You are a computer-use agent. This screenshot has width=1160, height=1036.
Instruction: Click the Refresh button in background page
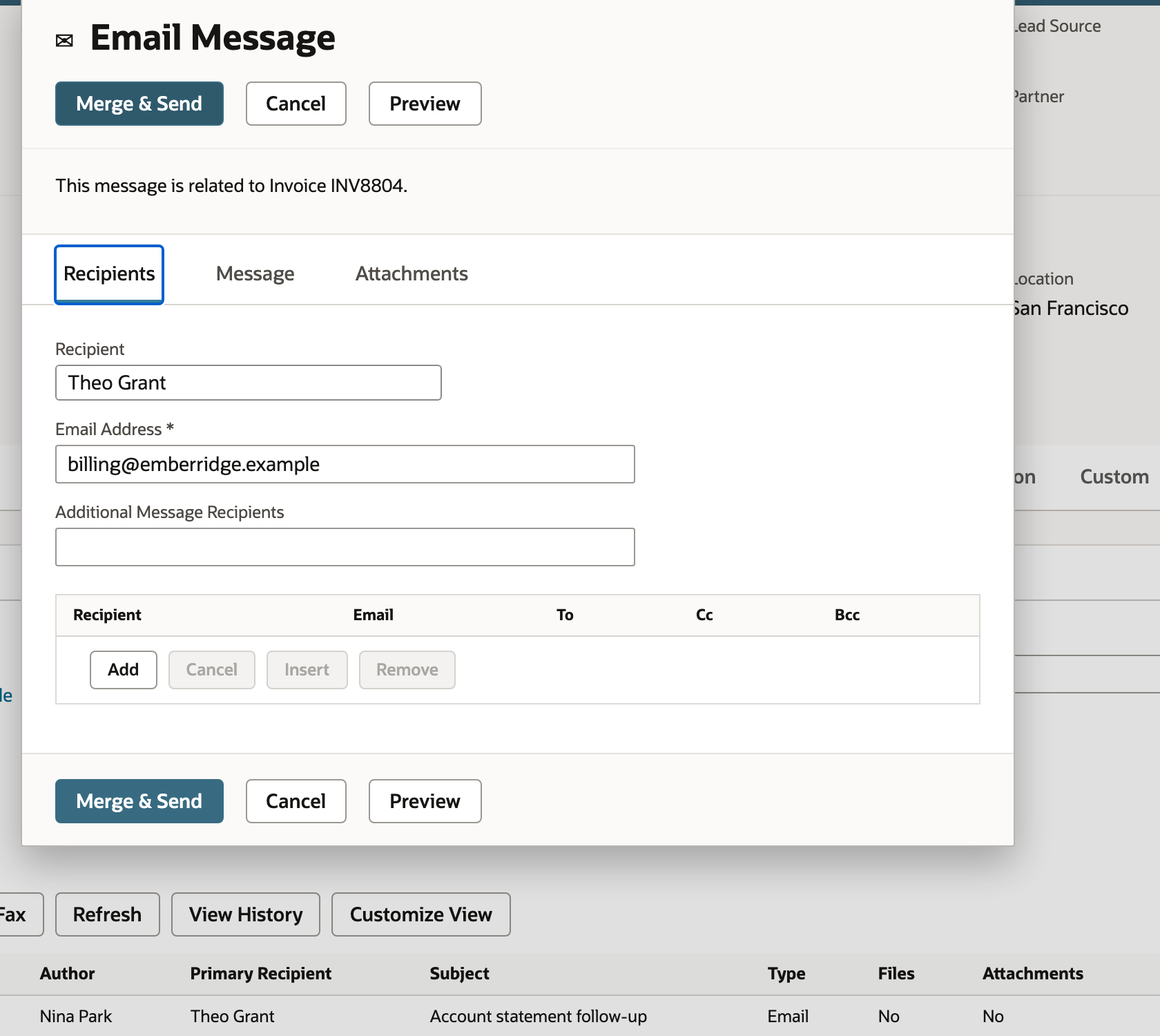(108, 914)
